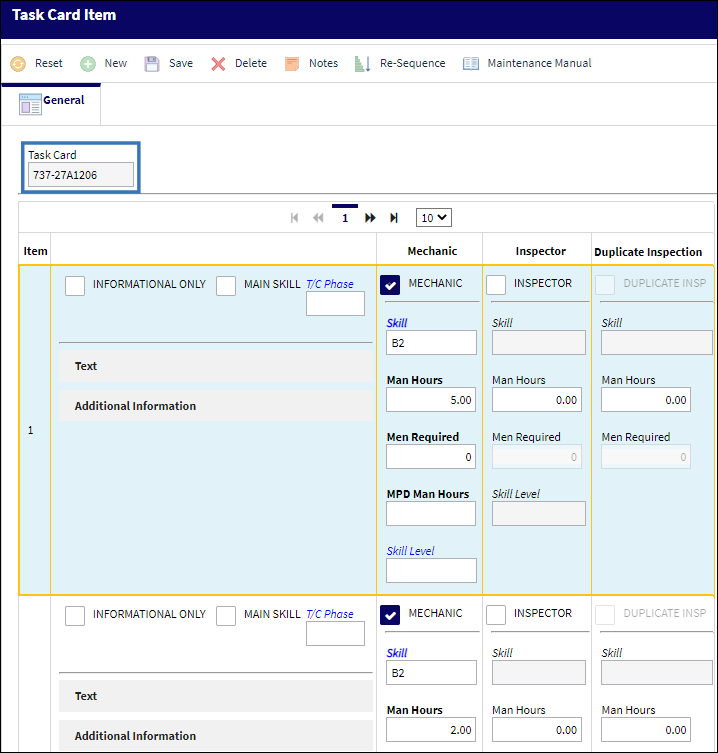Image resolution: width=718 pixels, height=753 pixels.
Task: Click Inspector Man Hours in second item
Action: [x=537, y=729]
